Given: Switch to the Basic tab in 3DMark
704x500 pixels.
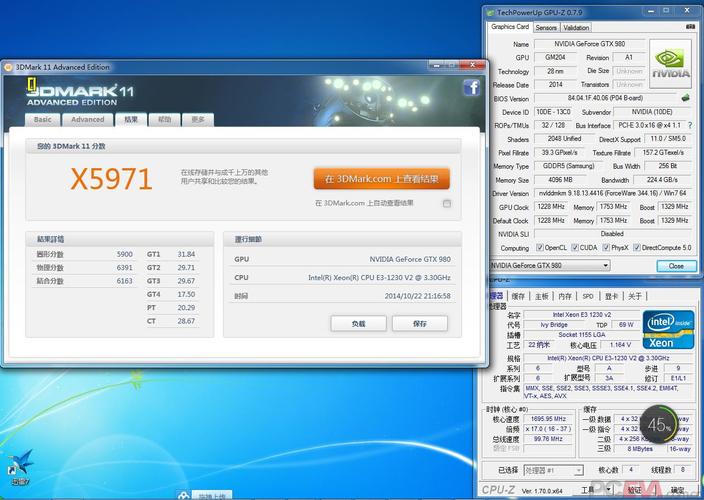Looking at the screenshot, I should coord(43,119).
